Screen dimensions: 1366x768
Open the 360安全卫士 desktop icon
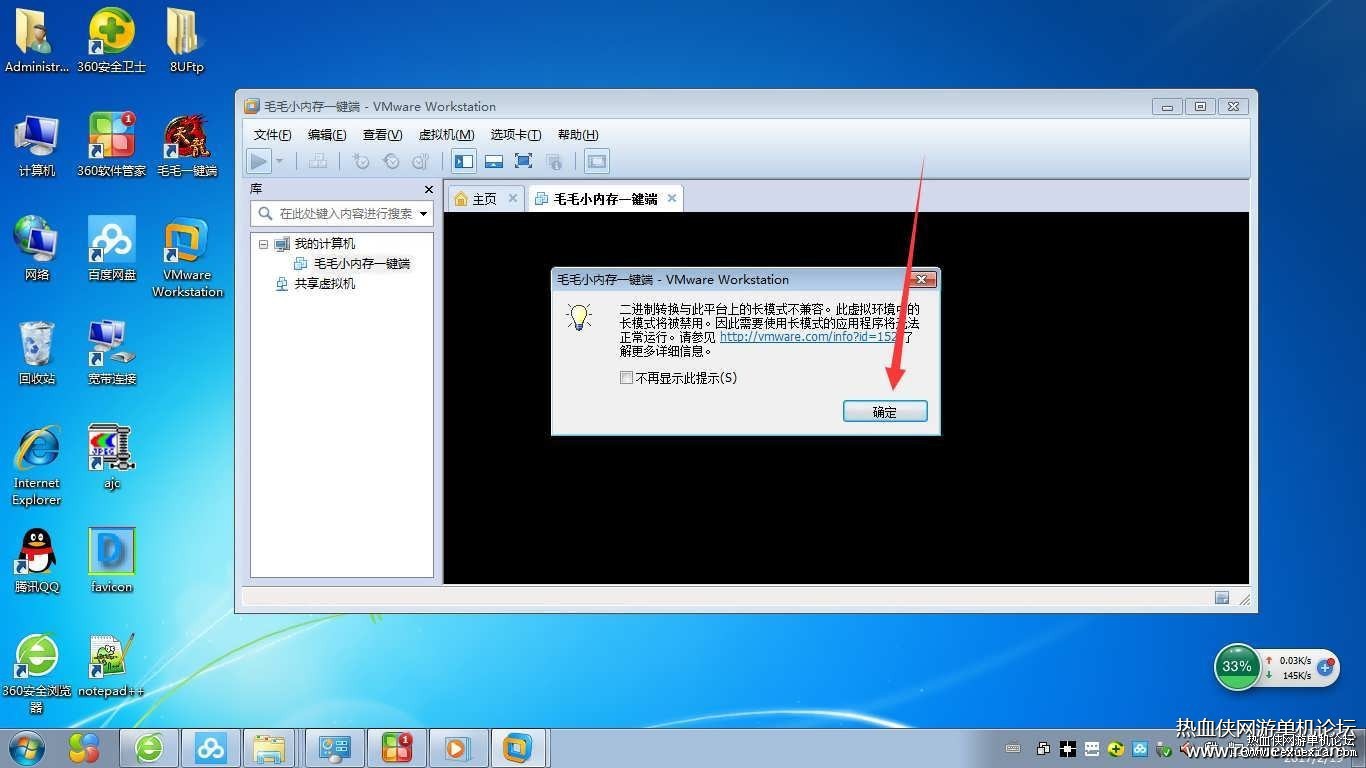[x=112, y=41]
